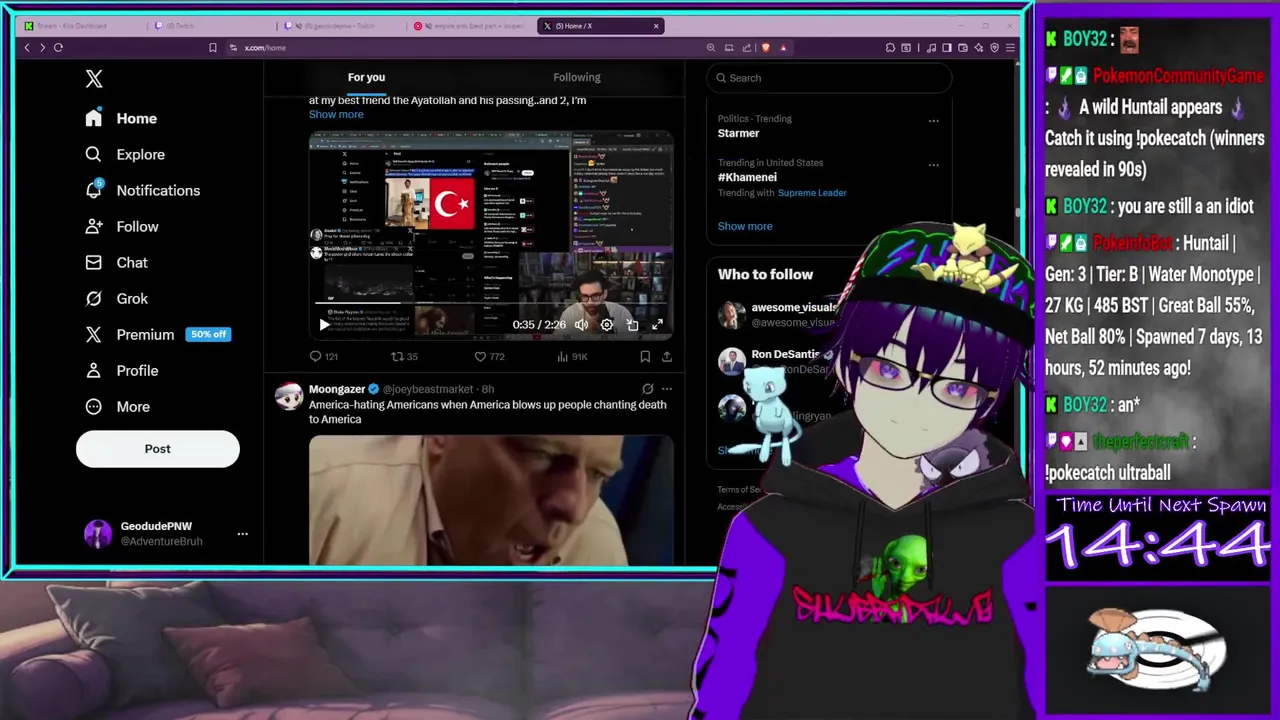Screen dimensions: 1280x720
Task: Open the zoom icon in address bar
Action: coord(711,48)
